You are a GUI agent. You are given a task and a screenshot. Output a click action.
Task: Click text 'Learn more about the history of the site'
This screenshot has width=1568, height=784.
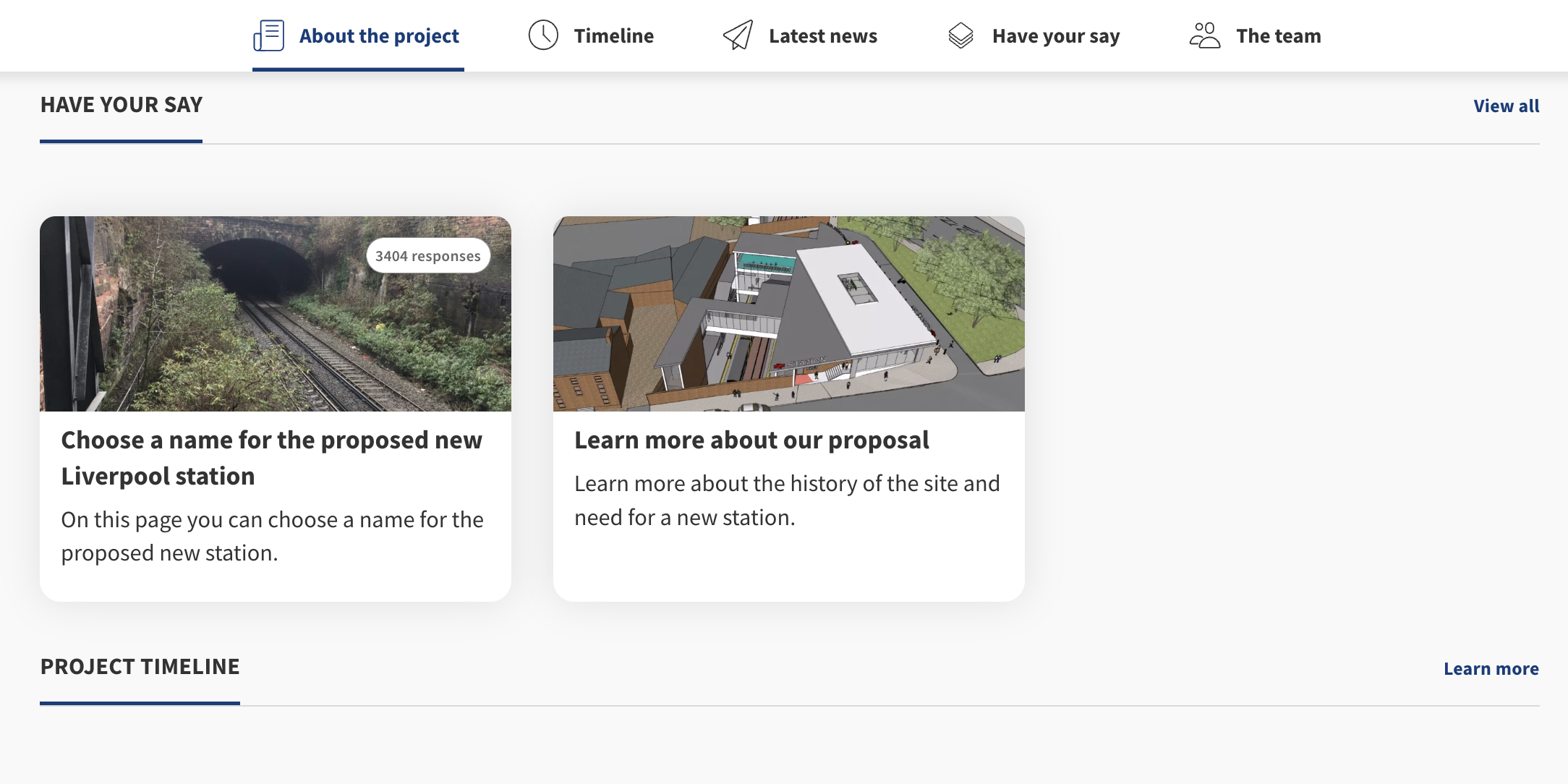764,483
